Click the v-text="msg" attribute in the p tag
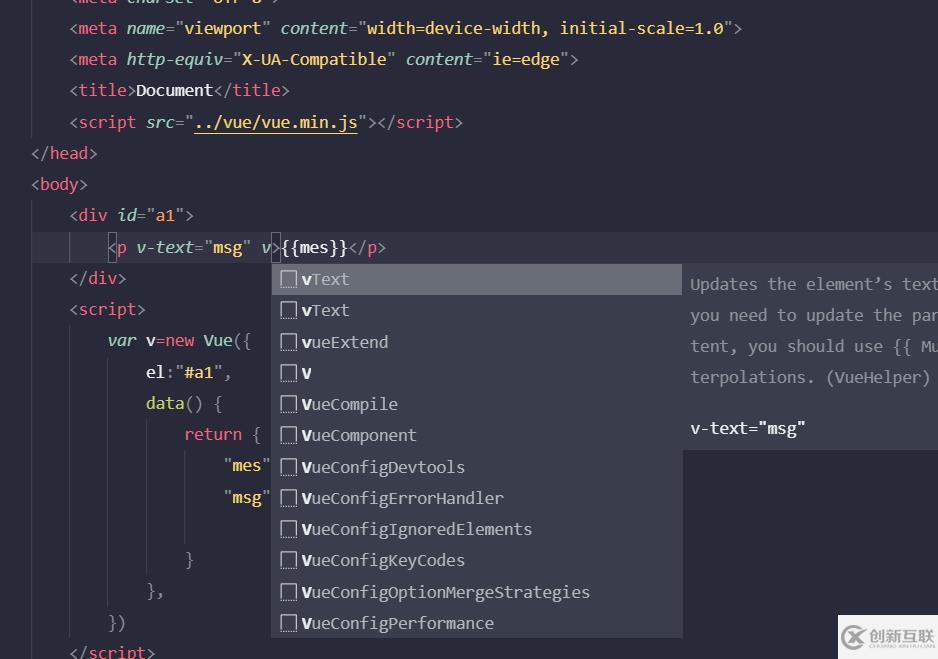The height and width of the screenshot is (659, 938). coord(193,248)
